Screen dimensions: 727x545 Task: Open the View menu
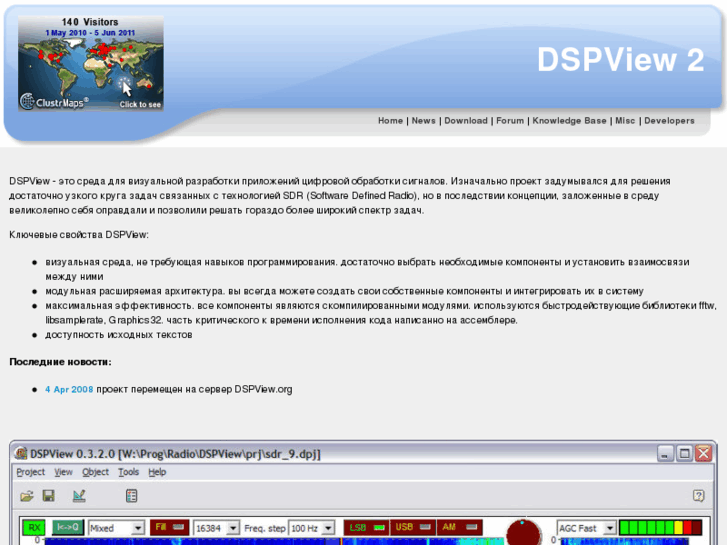63,472
